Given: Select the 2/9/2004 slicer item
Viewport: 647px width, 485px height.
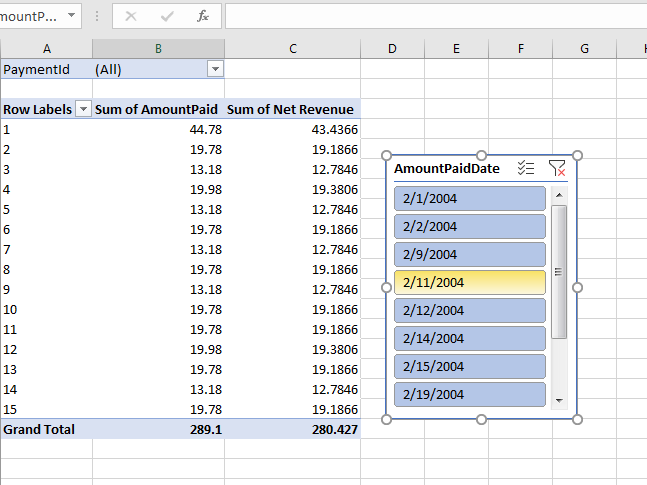Looking at the screenshot, I should pyautogui.click(x=470, y=255).
